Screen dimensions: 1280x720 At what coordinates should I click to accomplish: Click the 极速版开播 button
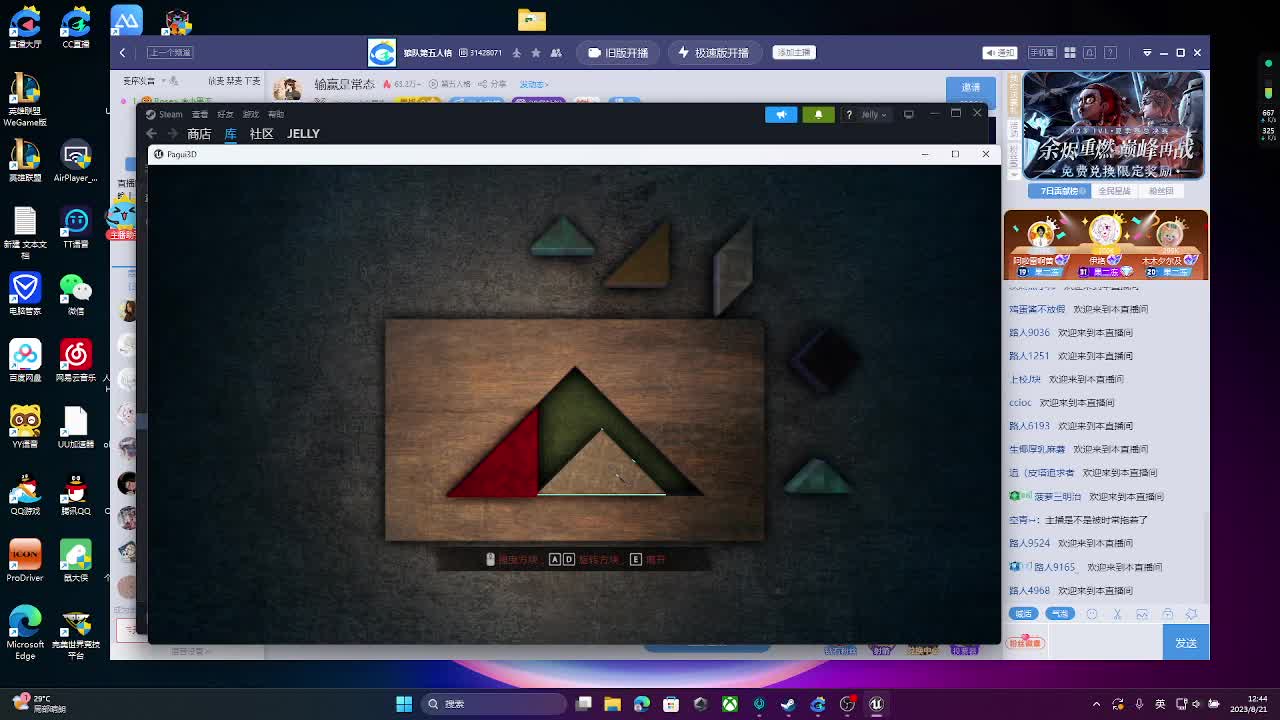coord(713,53)
